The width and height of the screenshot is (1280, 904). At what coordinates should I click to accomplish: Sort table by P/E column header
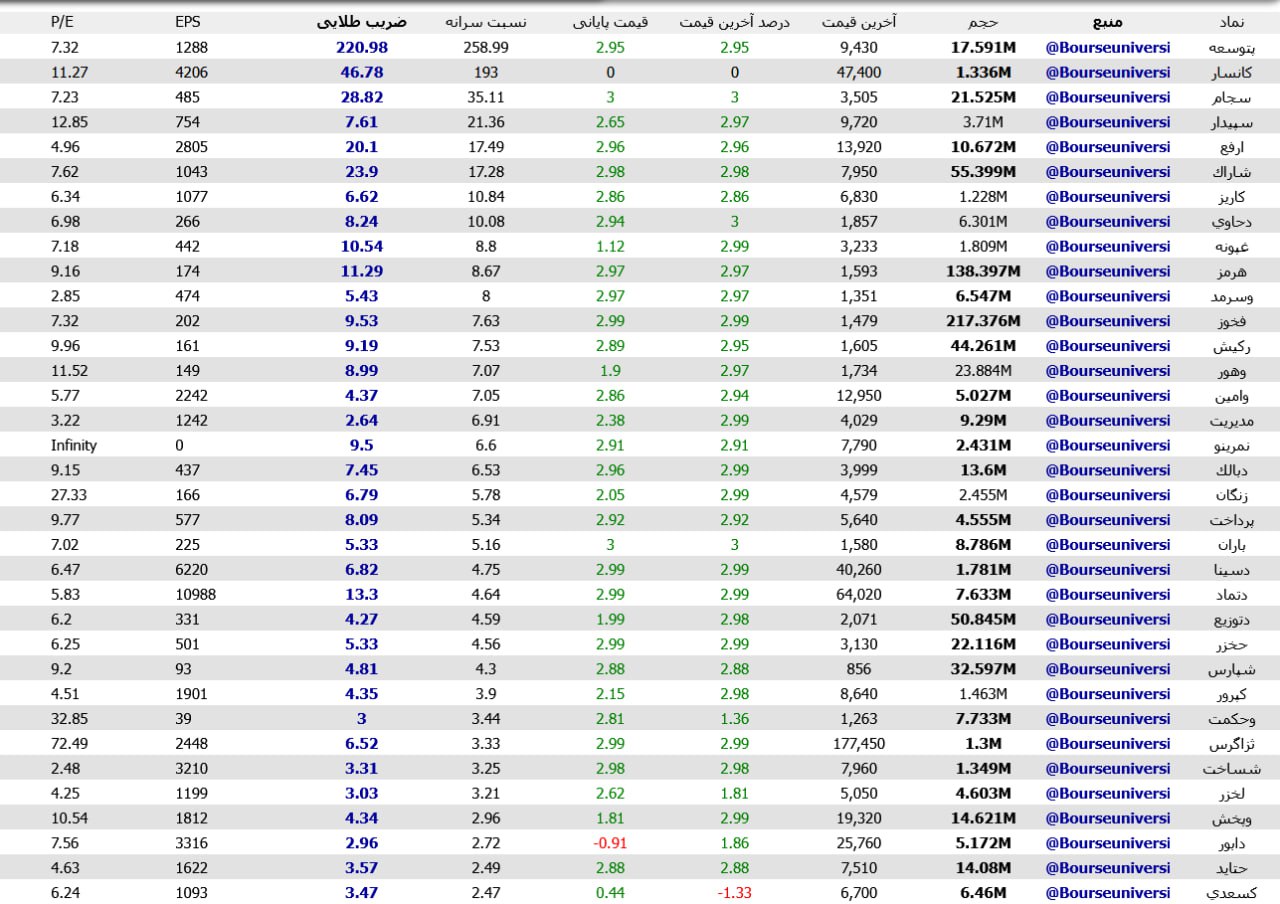coord(64,22)
